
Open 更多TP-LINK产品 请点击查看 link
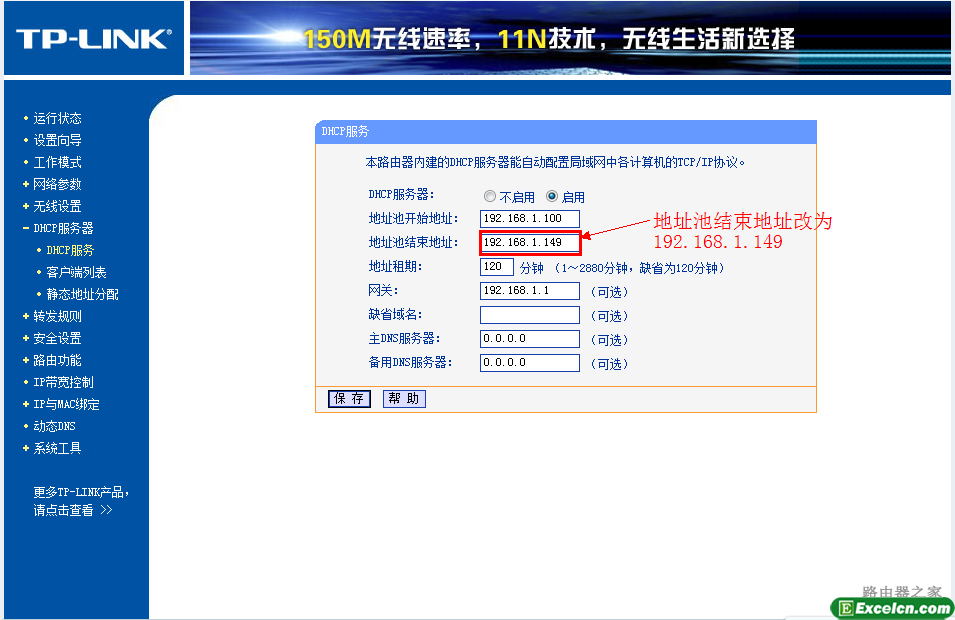point(81,501)
